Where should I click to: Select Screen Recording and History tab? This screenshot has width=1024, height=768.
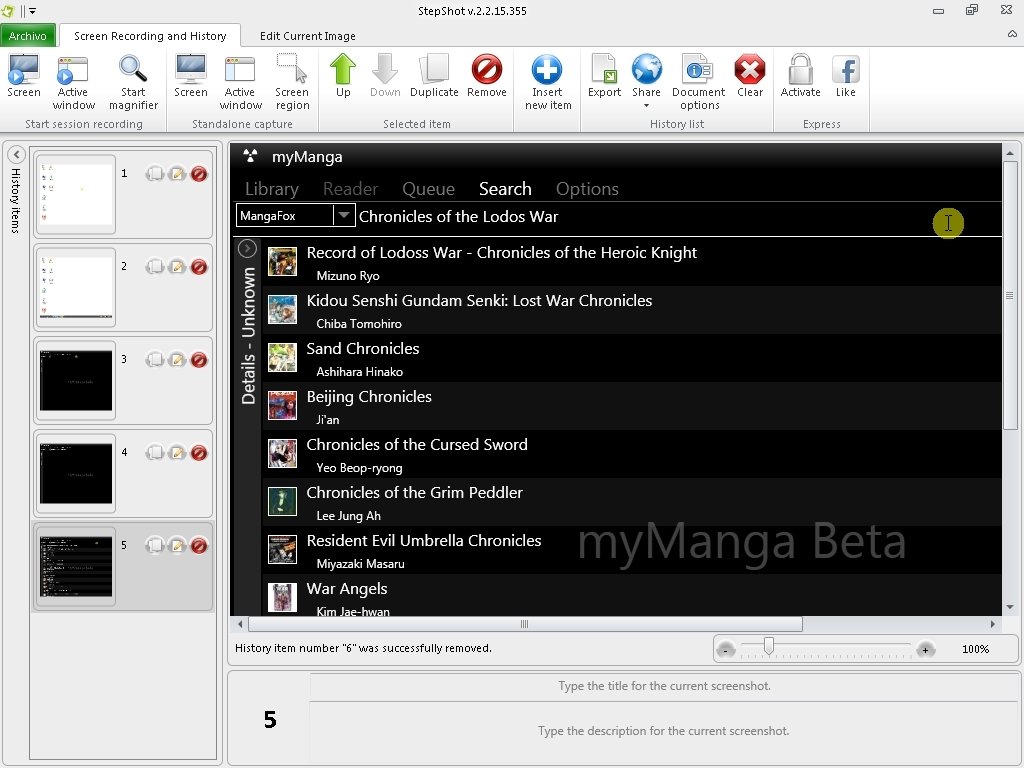(x=150, y=36)
